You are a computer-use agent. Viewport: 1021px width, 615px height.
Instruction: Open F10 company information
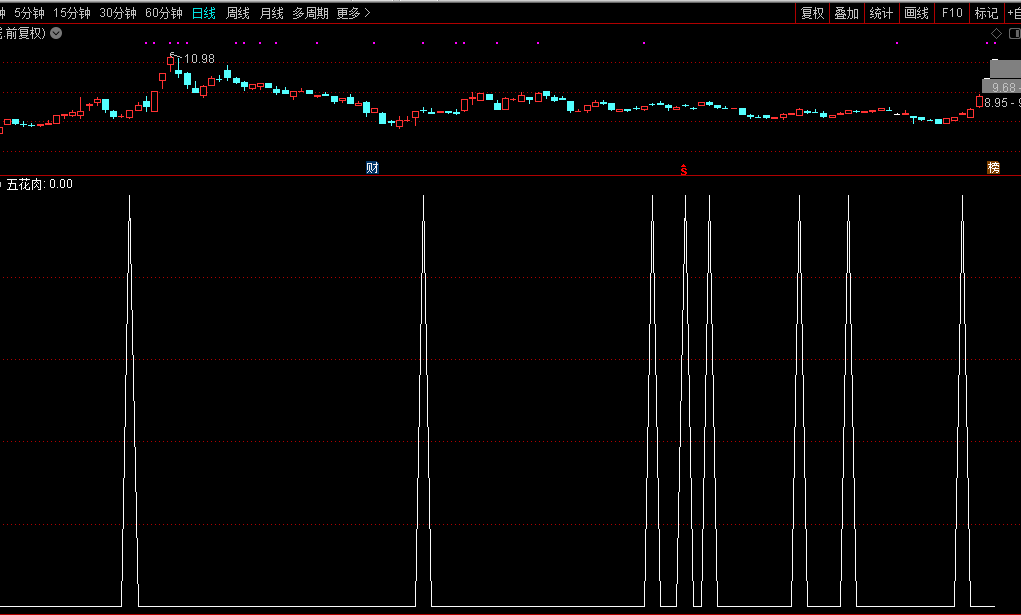pos(952,13)
